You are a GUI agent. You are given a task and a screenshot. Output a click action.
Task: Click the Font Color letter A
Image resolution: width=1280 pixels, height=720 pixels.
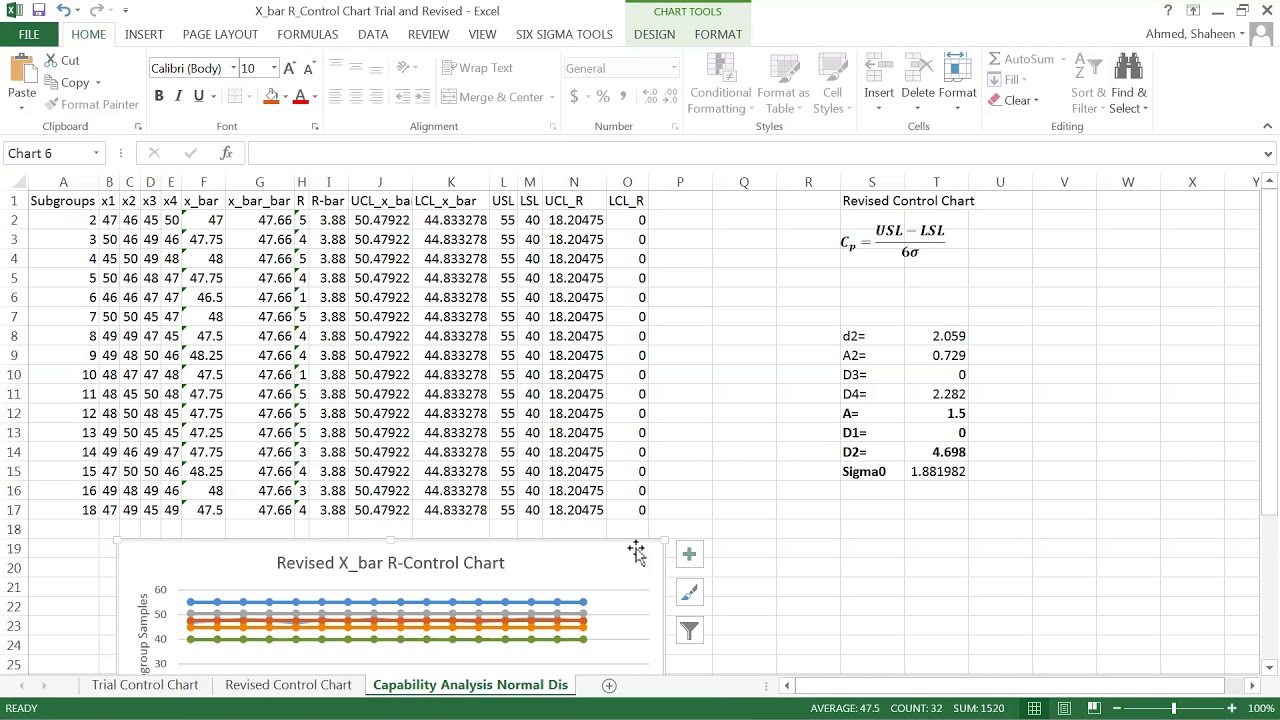point(300,96)
